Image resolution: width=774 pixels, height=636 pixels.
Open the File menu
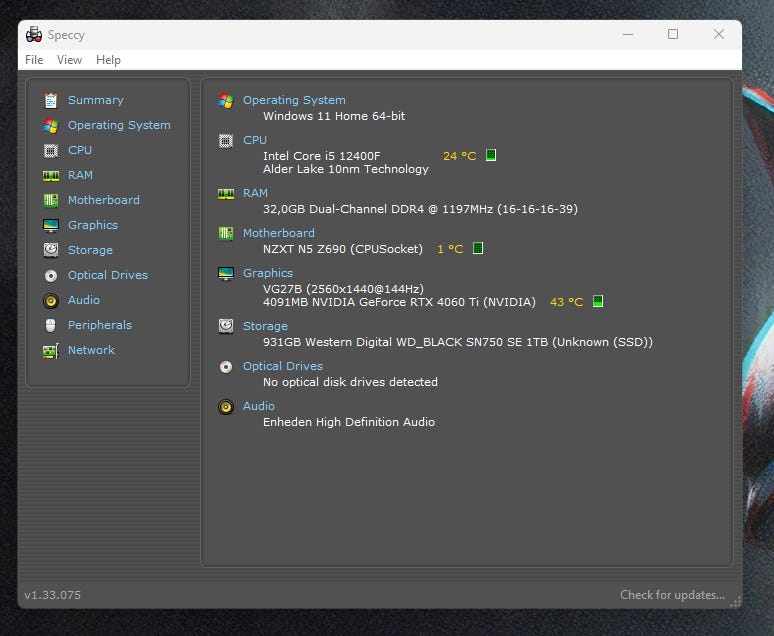34,60
